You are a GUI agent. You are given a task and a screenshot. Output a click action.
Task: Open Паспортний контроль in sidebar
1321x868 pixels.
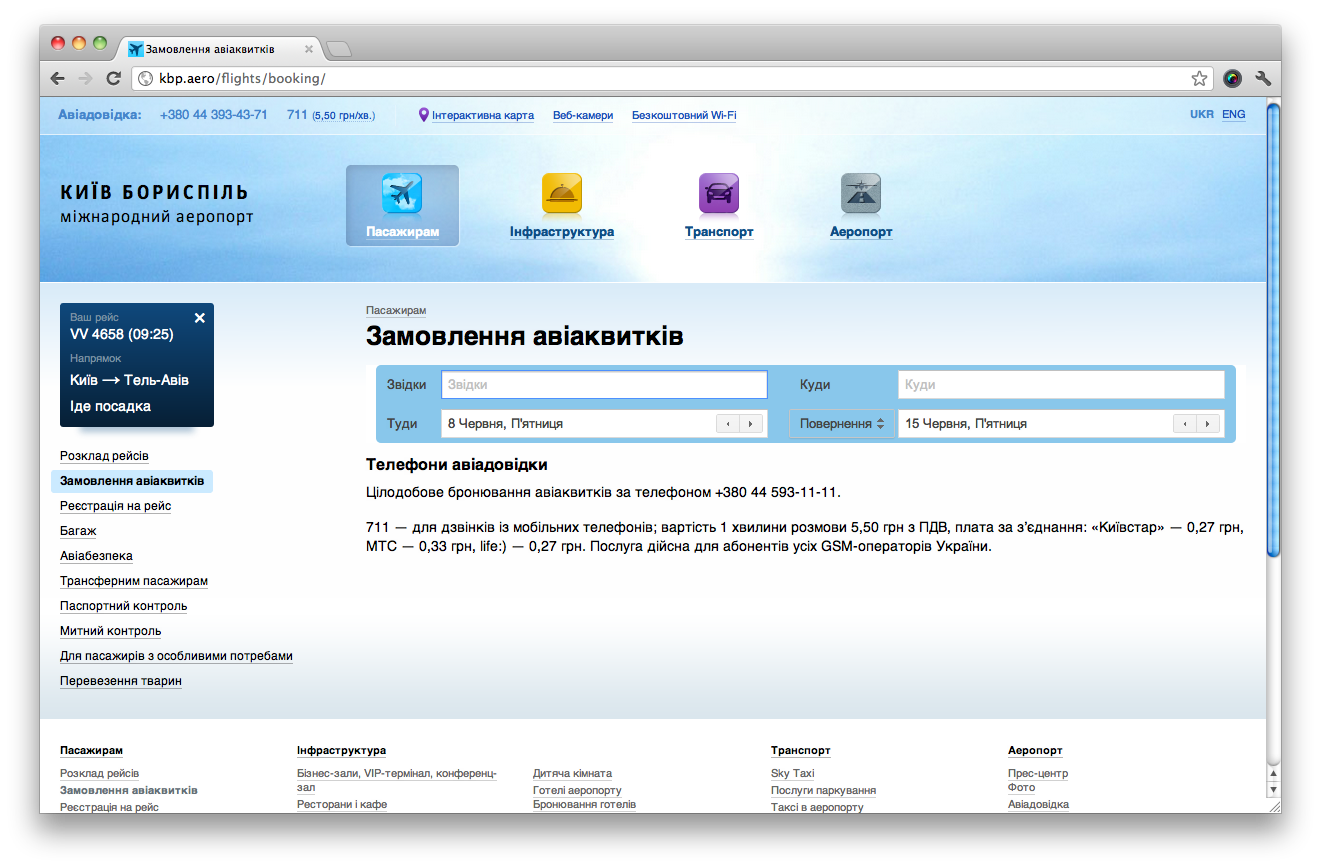coord(124,606)
